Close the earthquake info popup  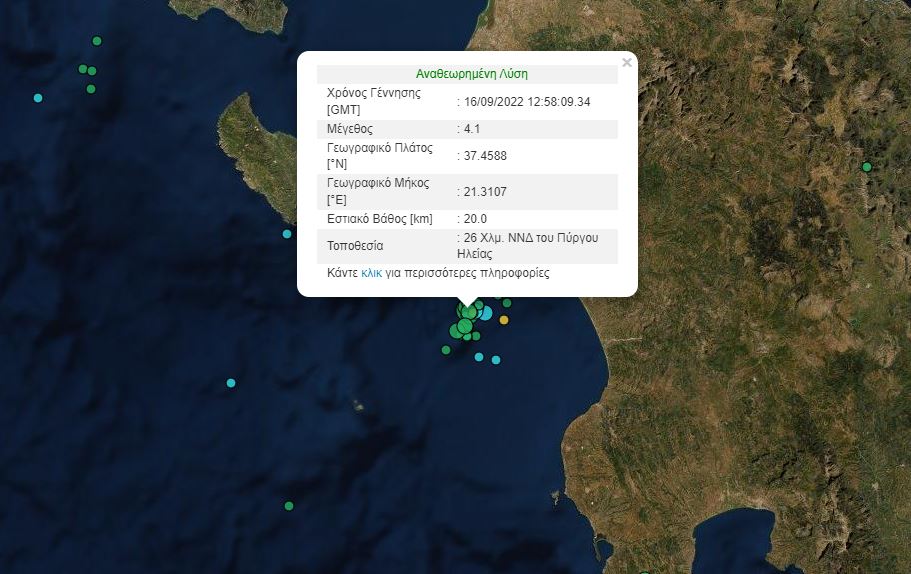click(x=626, y=62)
